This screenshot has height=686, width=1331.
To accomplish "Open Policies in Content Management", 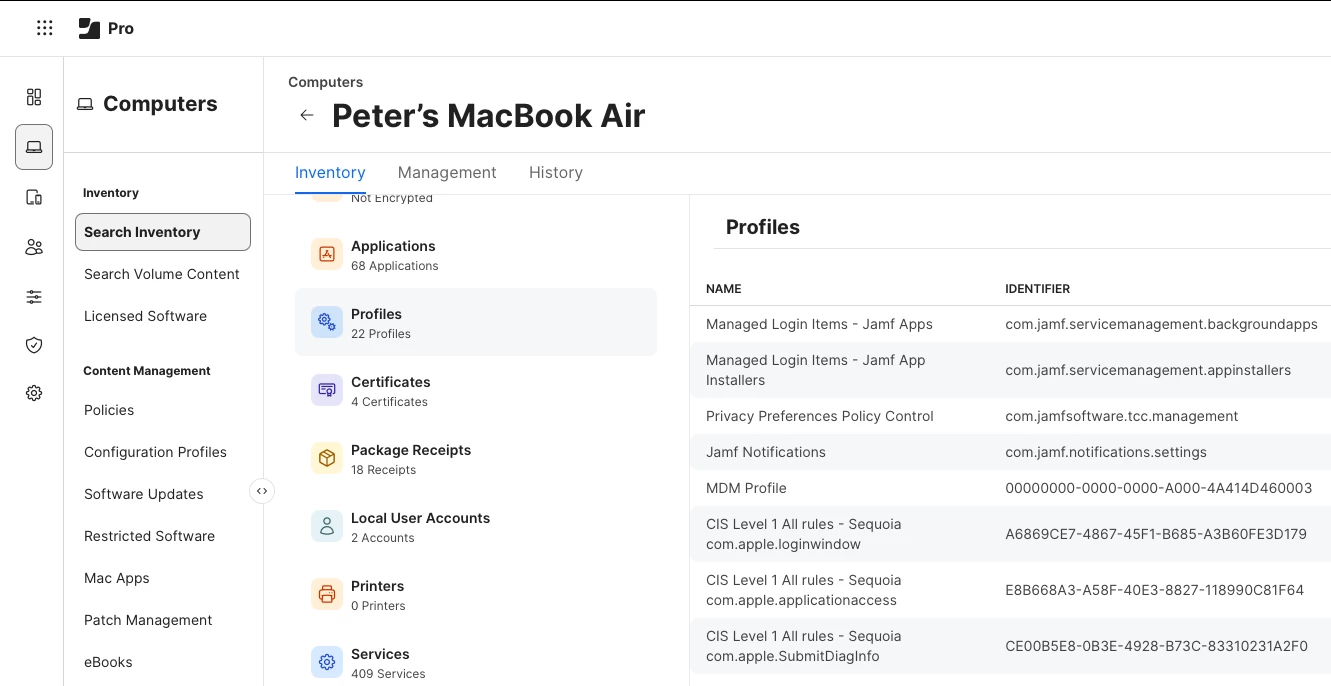I will click(x=109, y=410).
